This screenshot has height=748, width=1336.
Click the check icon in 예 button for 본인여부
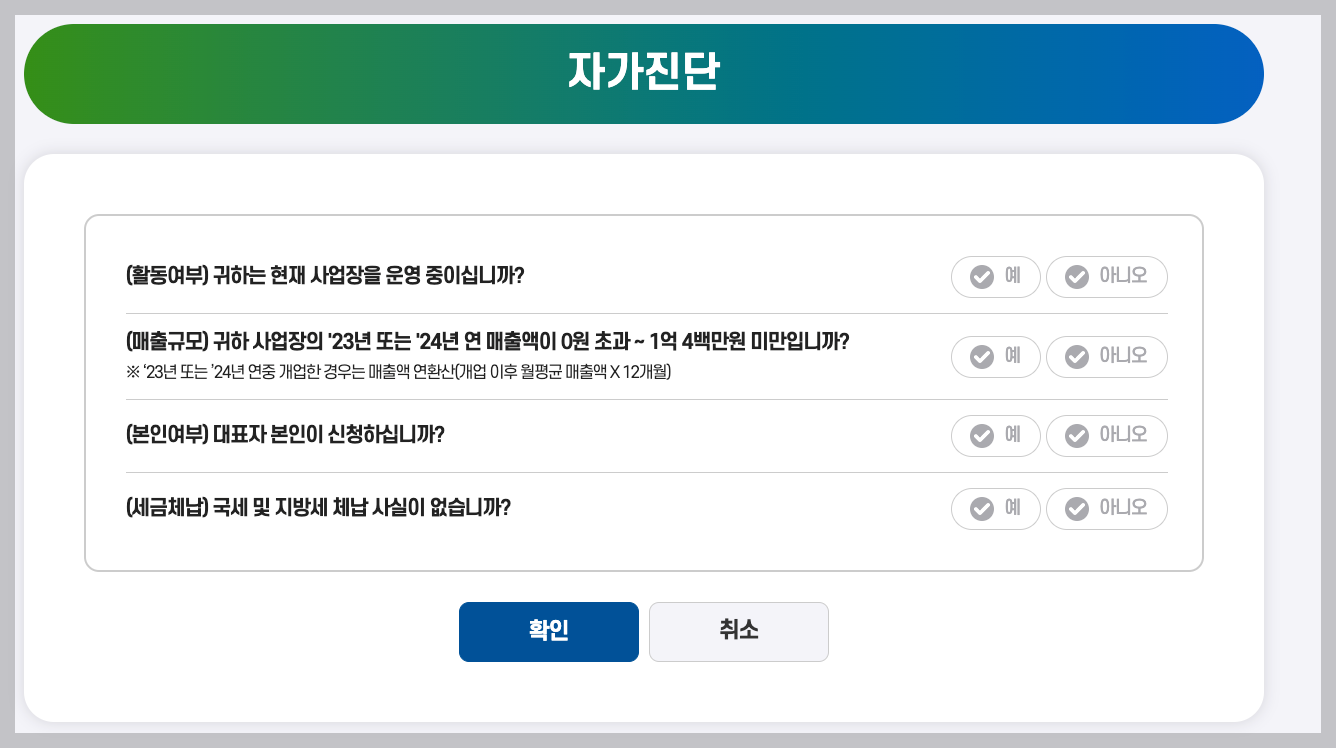(x=981, y=436)
